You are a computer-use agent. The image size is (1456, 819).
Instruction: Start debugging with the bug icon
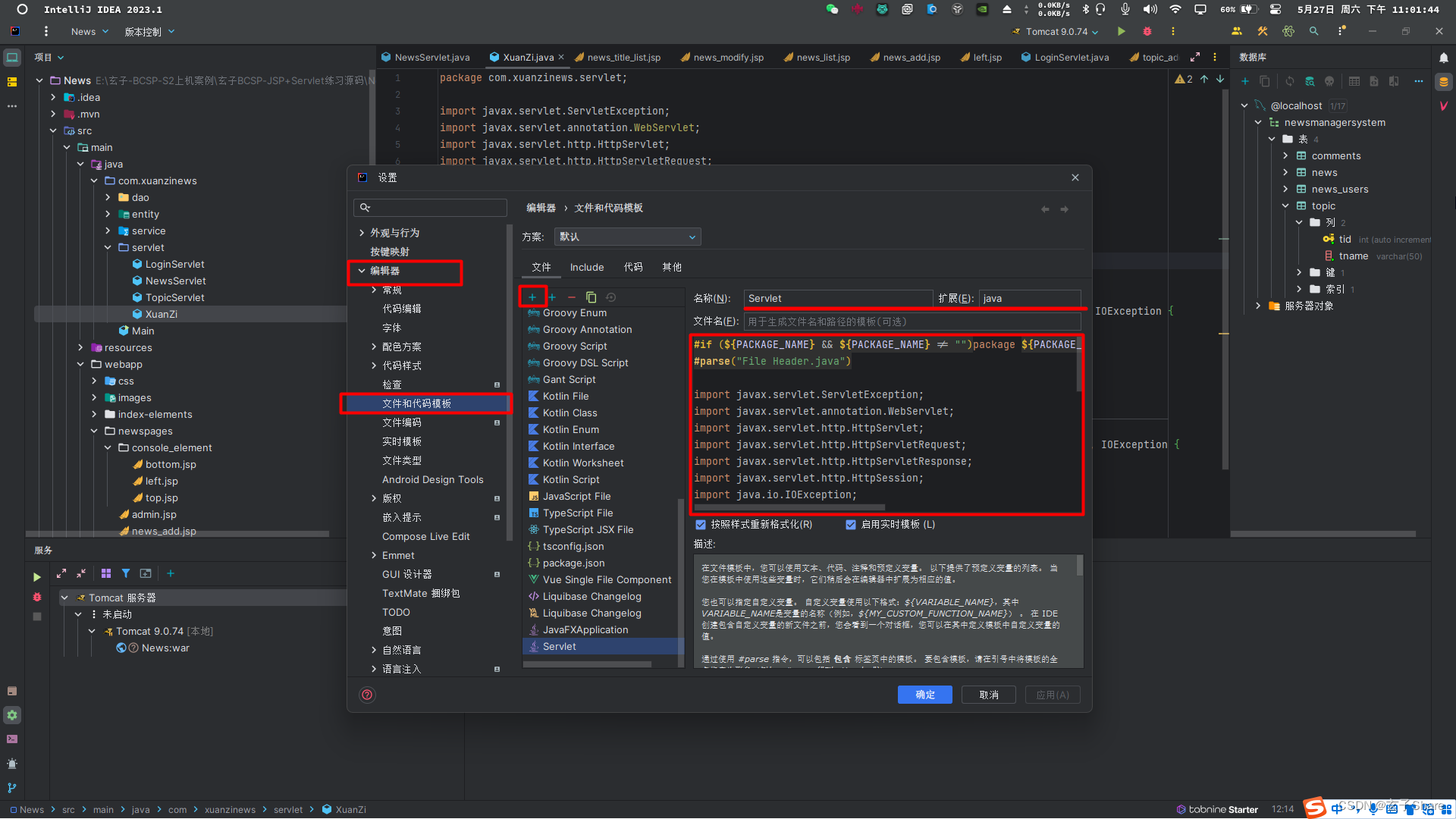pos(1147,31)
